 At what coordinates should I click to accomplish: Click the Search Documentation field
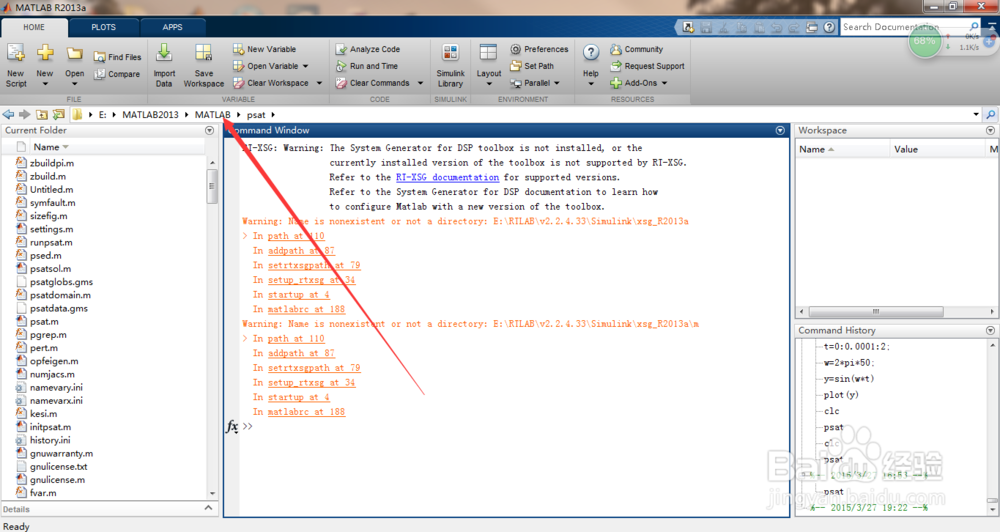point(905,27)
